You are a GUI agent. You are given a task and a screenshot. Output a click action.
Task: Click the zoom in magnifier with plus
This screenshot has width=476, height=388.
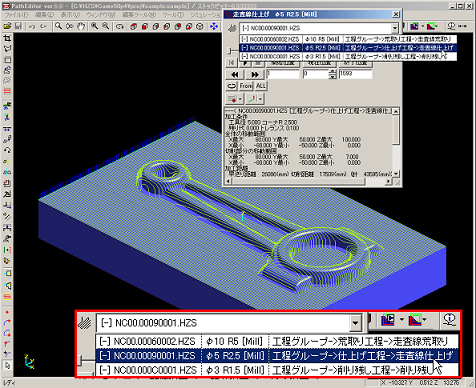(x=95, y=26)
